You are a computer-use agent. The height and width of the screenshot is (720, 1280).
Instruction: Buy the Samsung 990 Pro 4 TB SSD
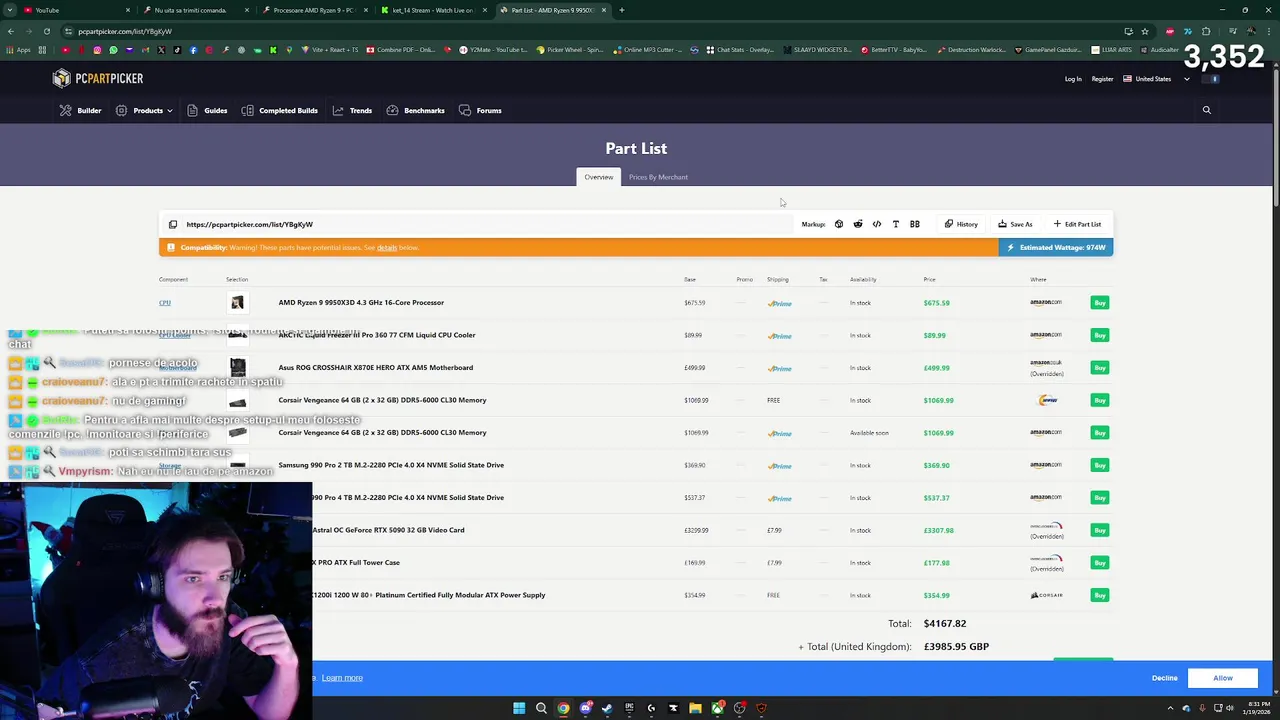pyautogui.click(x=1100, y=497)
